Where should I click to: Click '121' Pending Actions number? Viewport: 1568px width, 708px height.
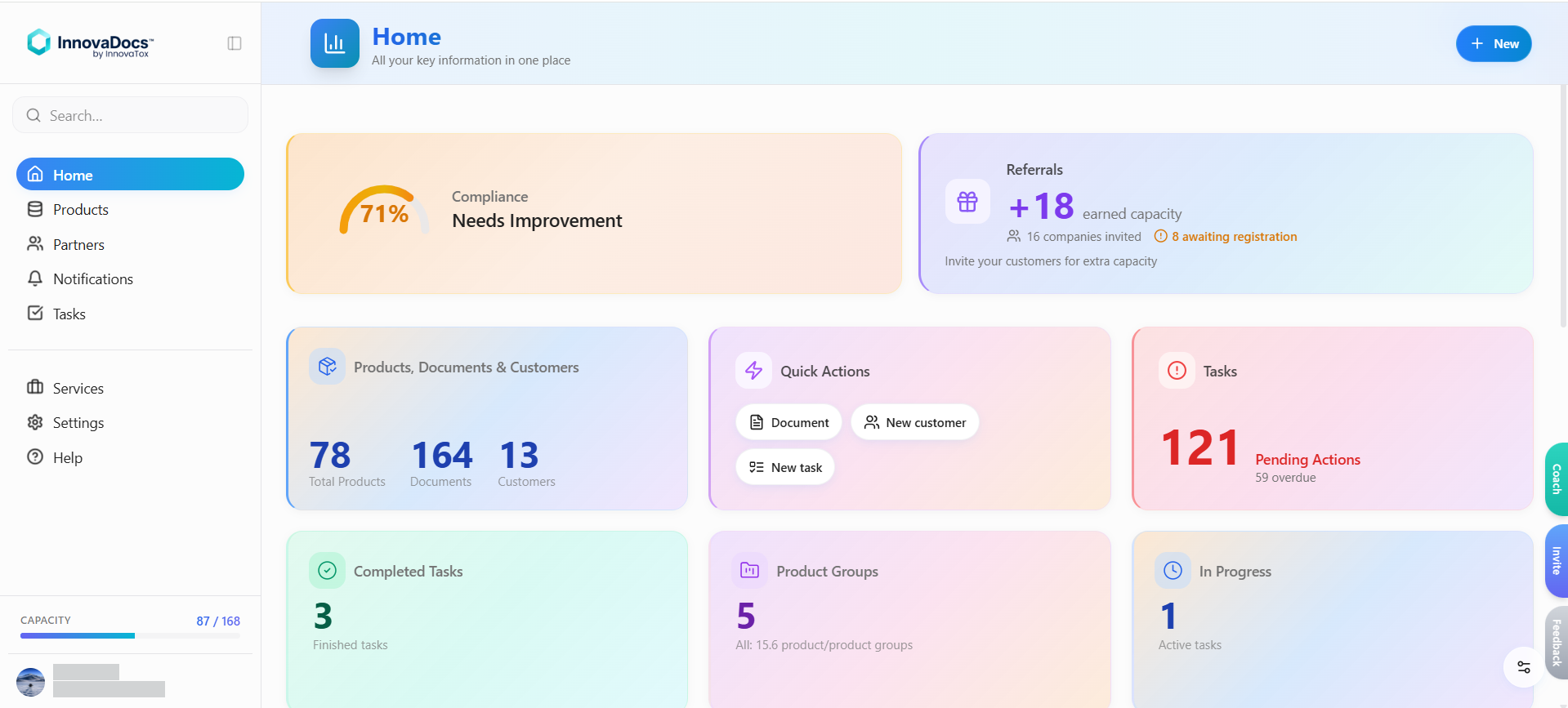[x=1200, y=448]
